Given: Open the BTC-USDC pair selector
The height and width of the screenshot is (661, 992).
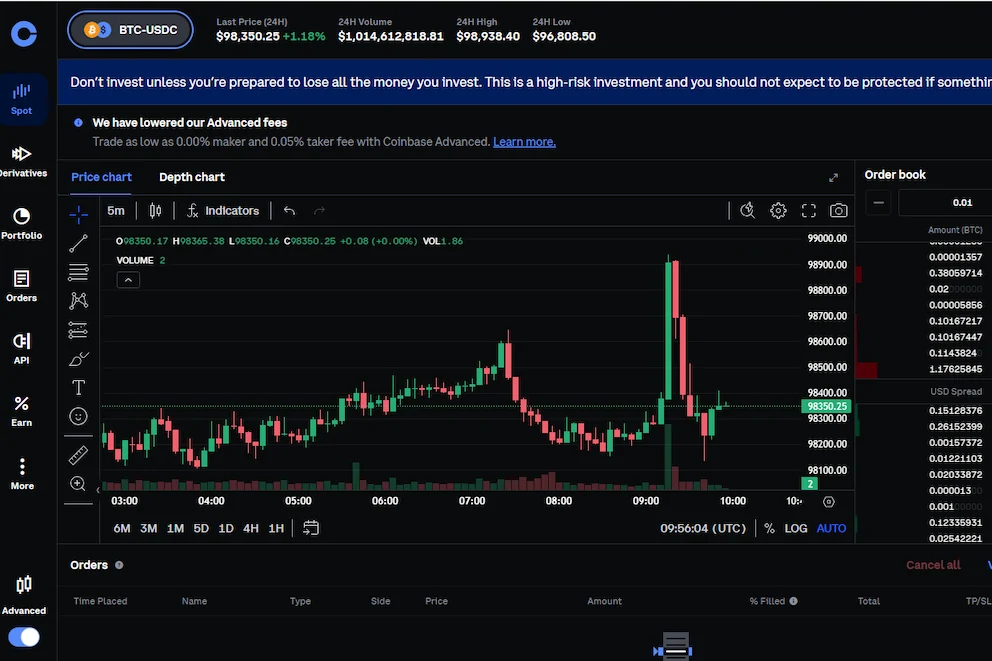Looking at the screenshot, I should click(x=130, y=30).
